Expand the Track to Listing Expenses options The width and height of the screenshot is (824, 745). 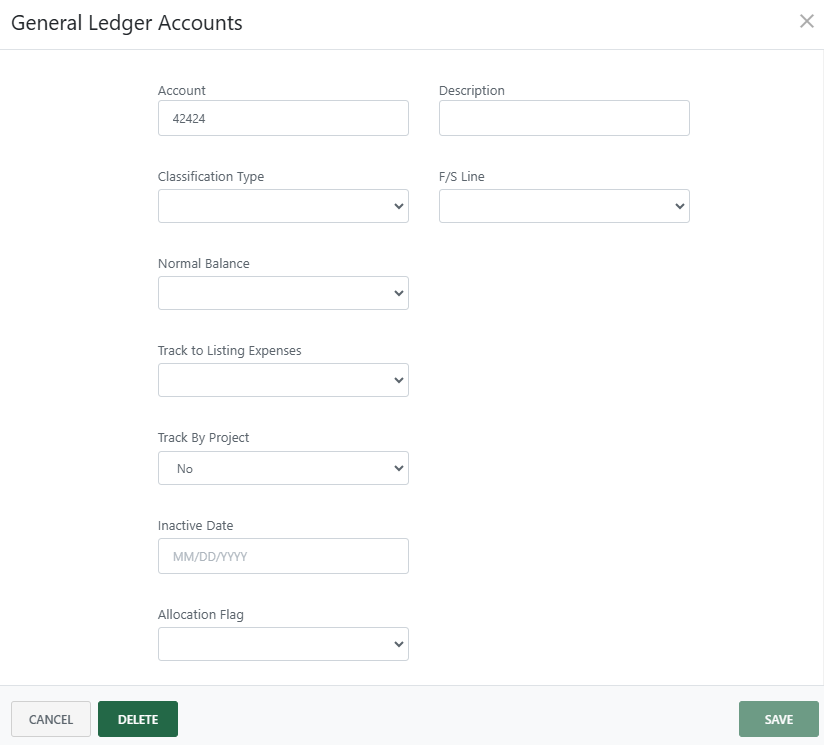point(283,380)
